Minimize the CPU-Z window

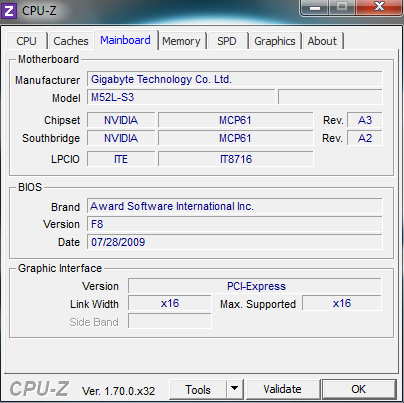pyautogui.click(x=315, y=7)
